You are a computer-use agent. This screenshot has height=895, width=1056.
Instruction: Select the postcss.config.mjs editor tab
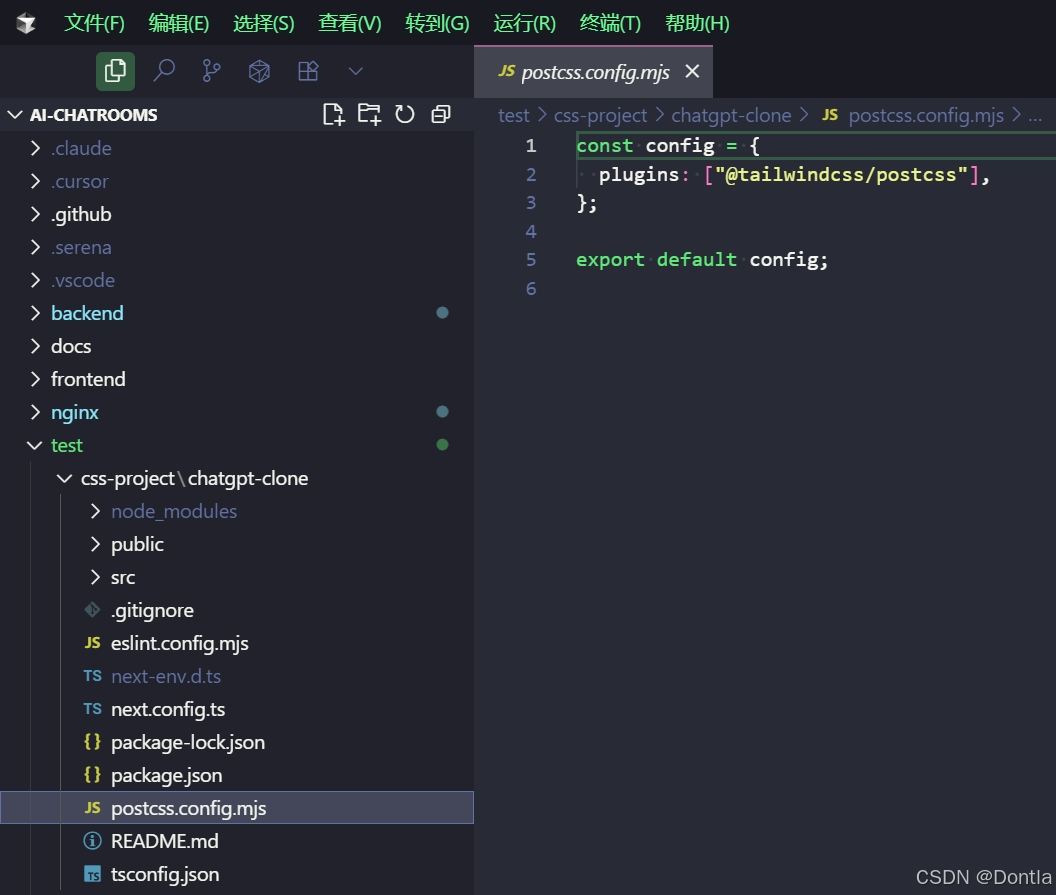pyautogui.click(x=593, y=72)
